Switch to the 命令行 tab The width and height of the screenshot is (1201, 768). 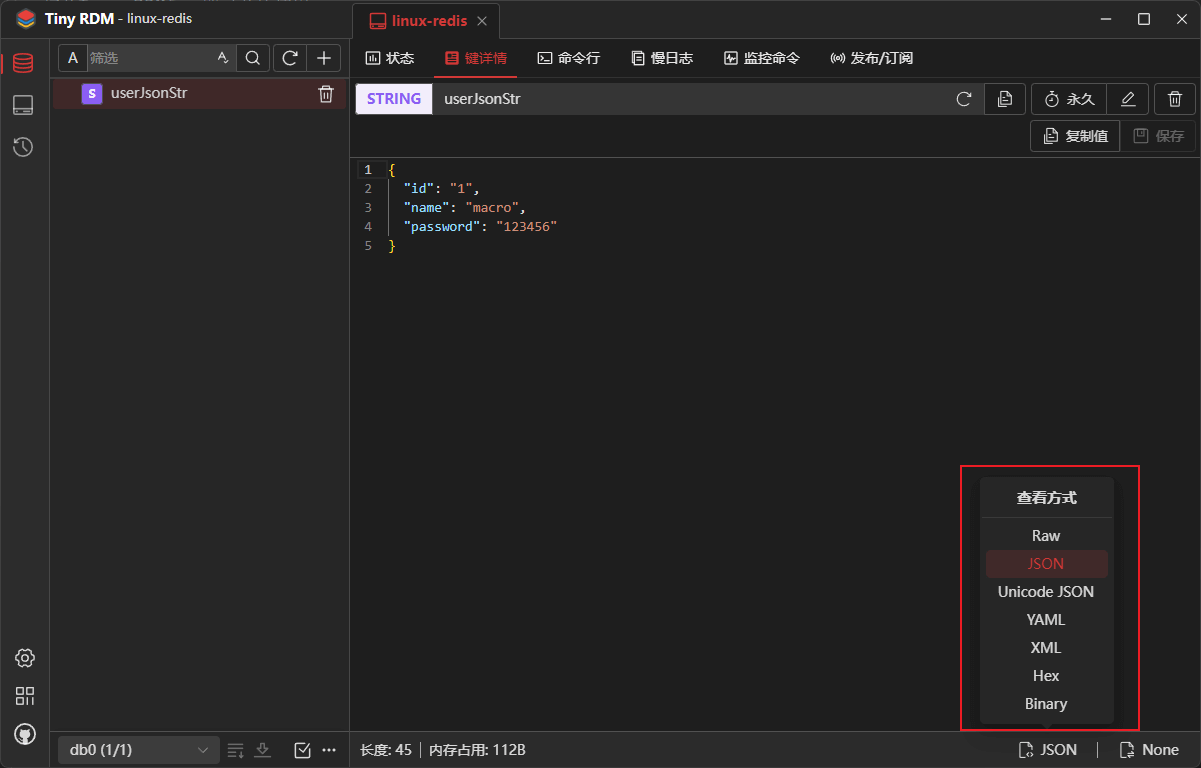click(x=569, y=58)
